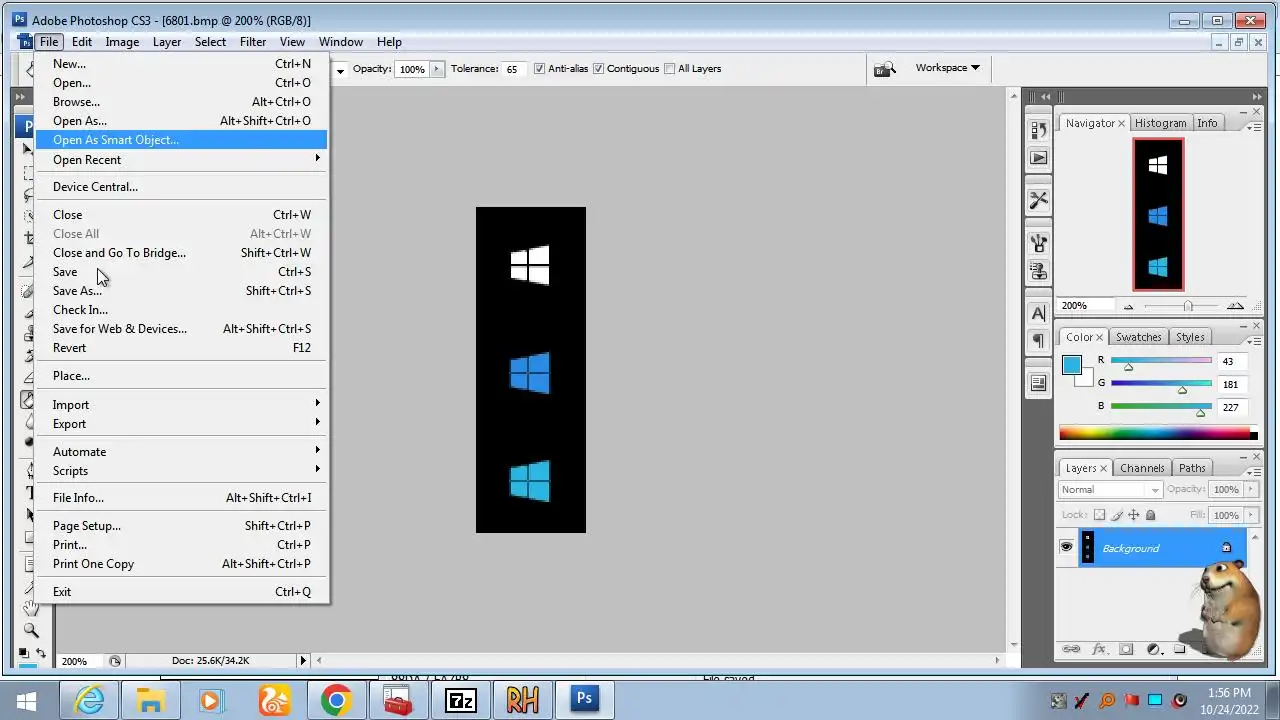
Task: Switch to the Swatches tab
Action: coord(1138,337)
